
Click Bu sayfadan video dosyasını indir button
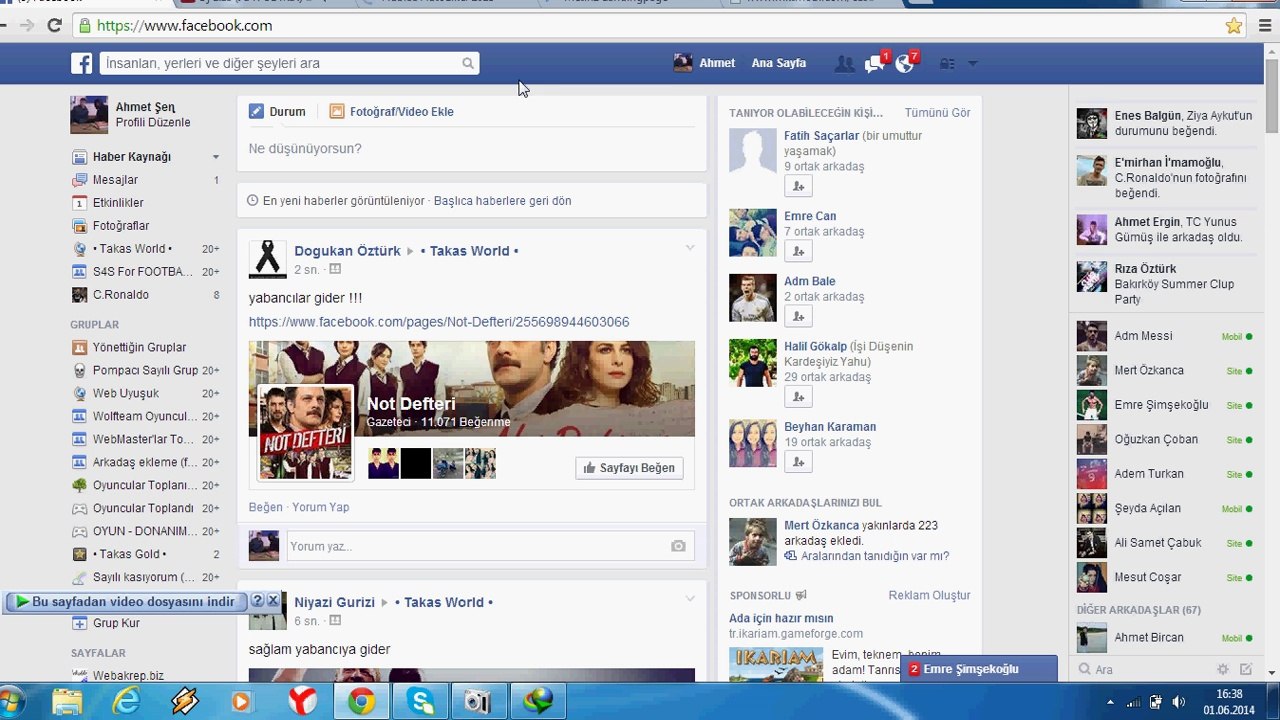coord(125,601)
